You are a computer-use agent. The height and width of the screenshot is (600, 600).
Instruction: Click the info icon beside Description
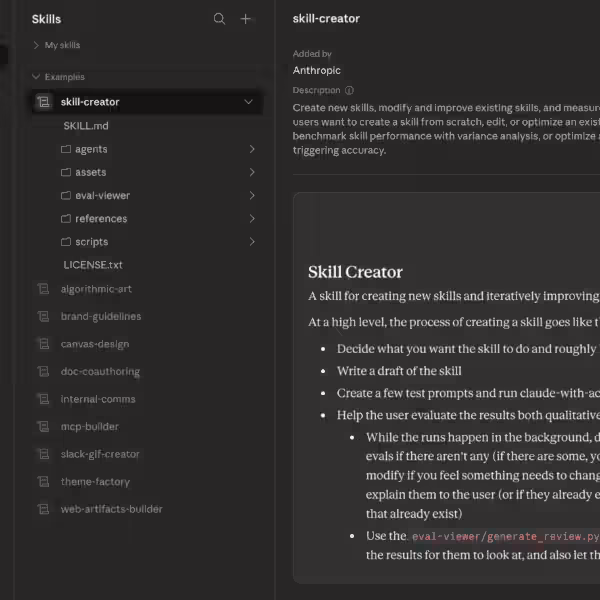click(349, 90)
